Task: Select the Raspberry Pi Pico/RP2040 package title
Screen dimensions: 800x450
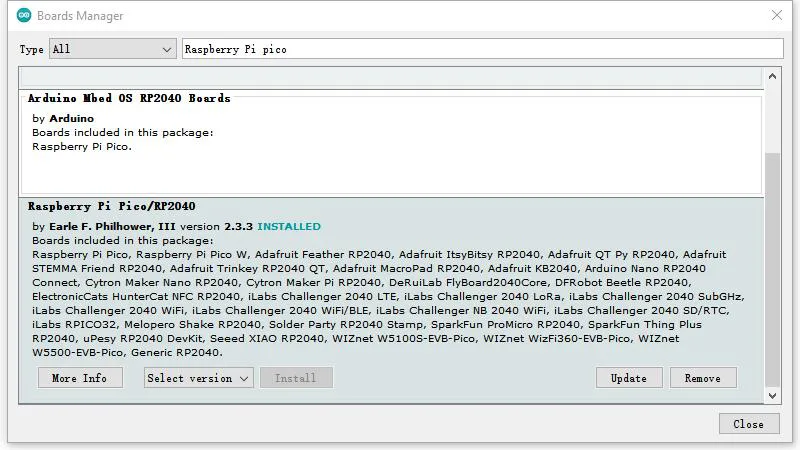Action: [x=112, y=206]
